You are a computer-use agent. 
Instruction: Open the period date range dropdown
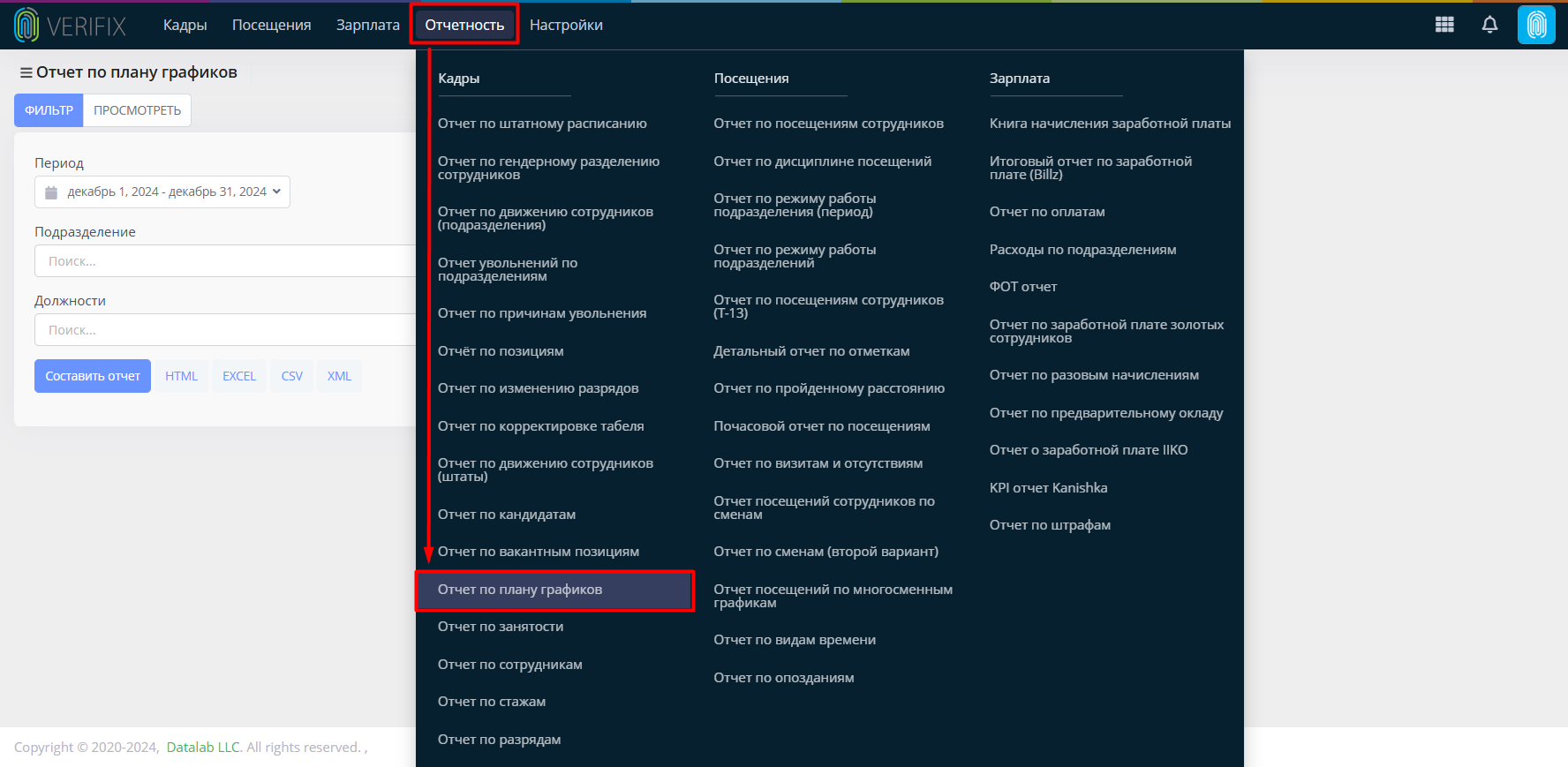tap(162, 192)
